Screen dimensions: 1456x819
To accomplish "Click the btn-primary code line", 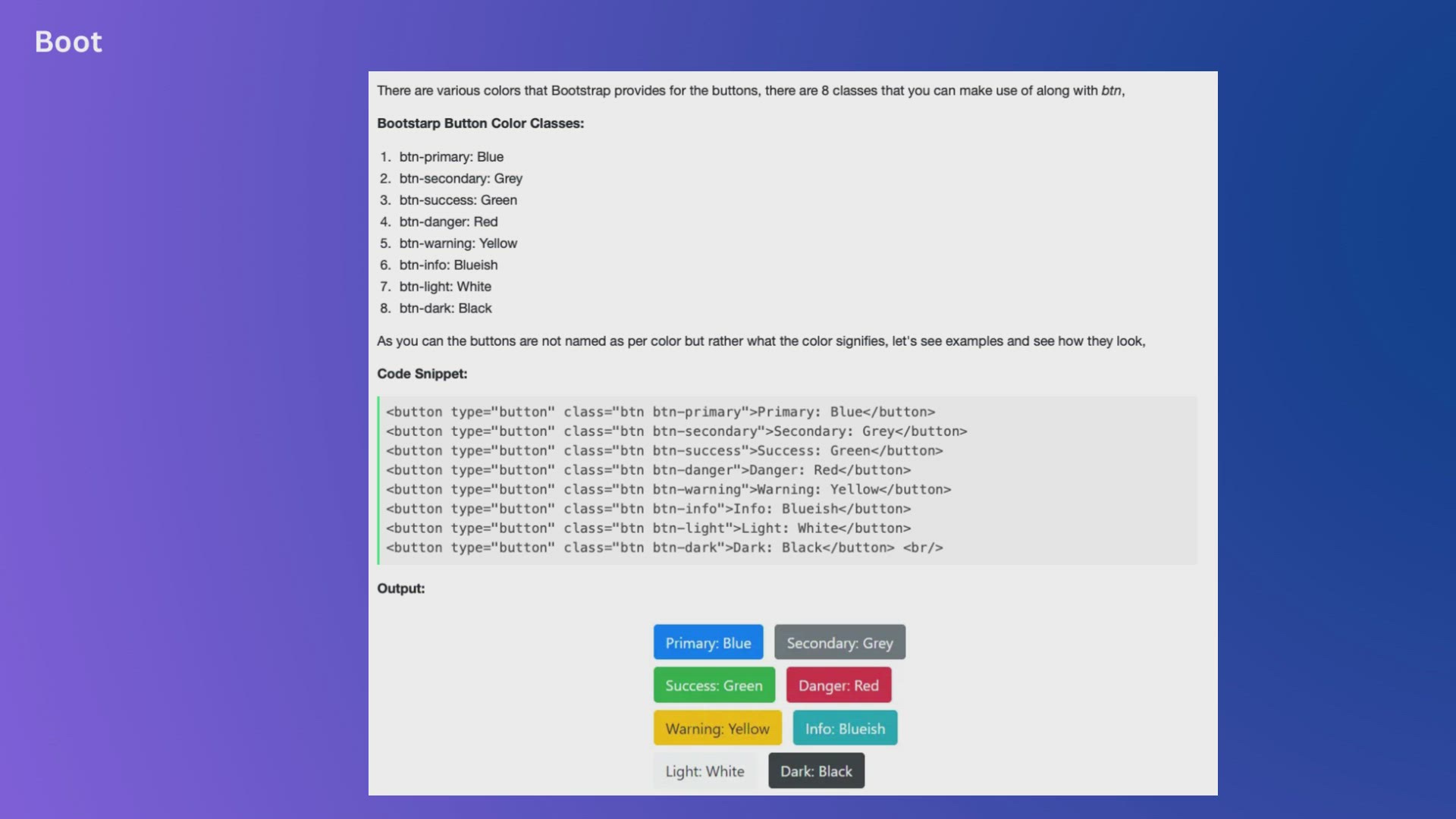I will click(660, 412).
